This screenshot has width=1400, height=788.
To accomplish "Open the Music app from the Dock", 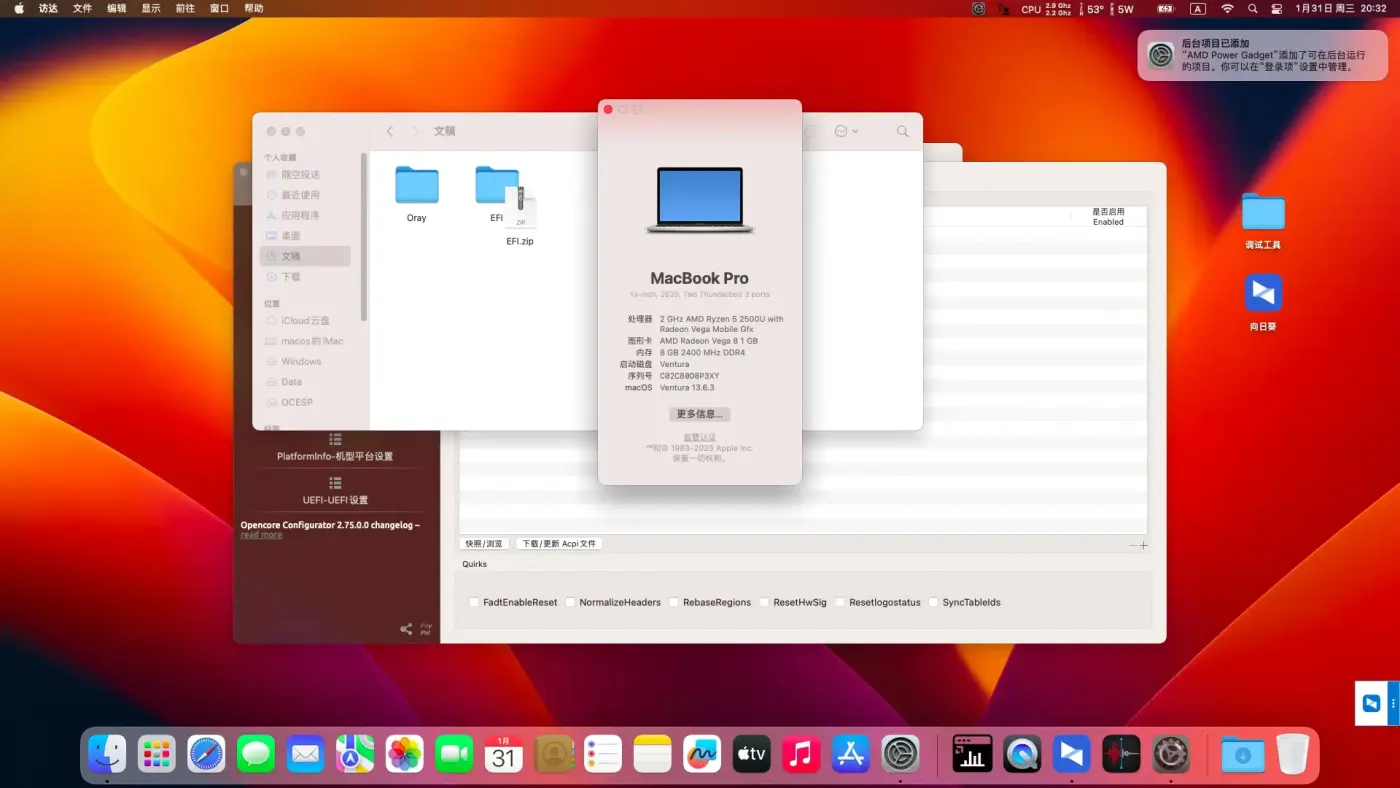I will click(800, 753).
